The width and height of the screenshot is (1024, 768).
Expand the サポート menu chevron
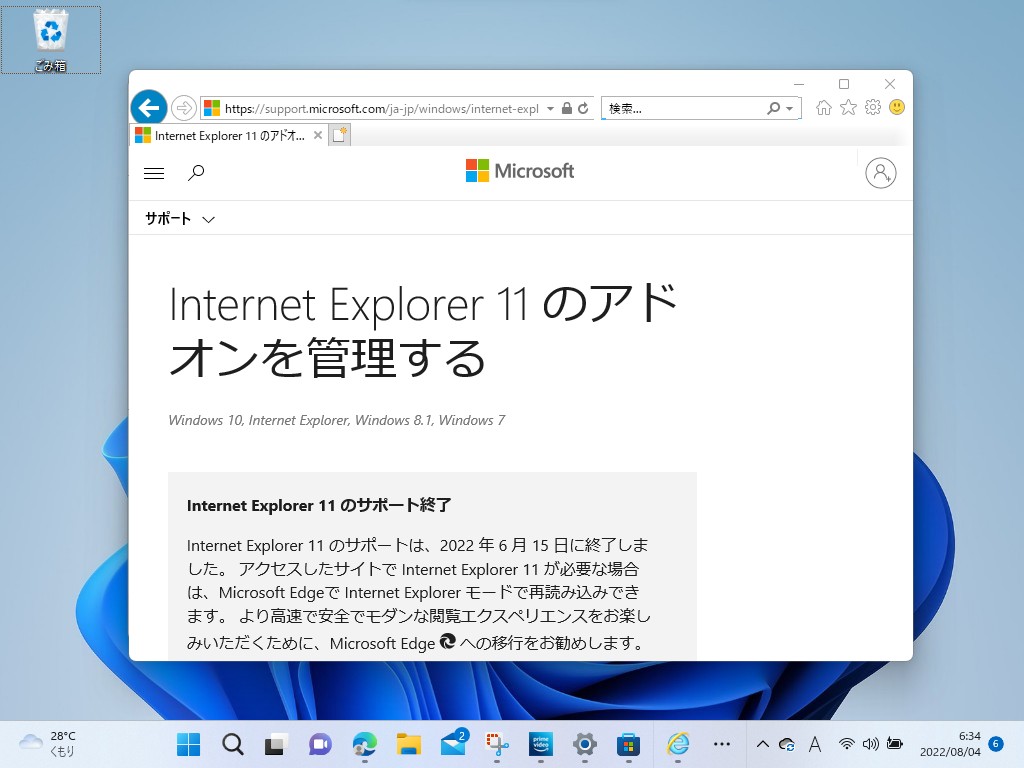tap(208, 218)
